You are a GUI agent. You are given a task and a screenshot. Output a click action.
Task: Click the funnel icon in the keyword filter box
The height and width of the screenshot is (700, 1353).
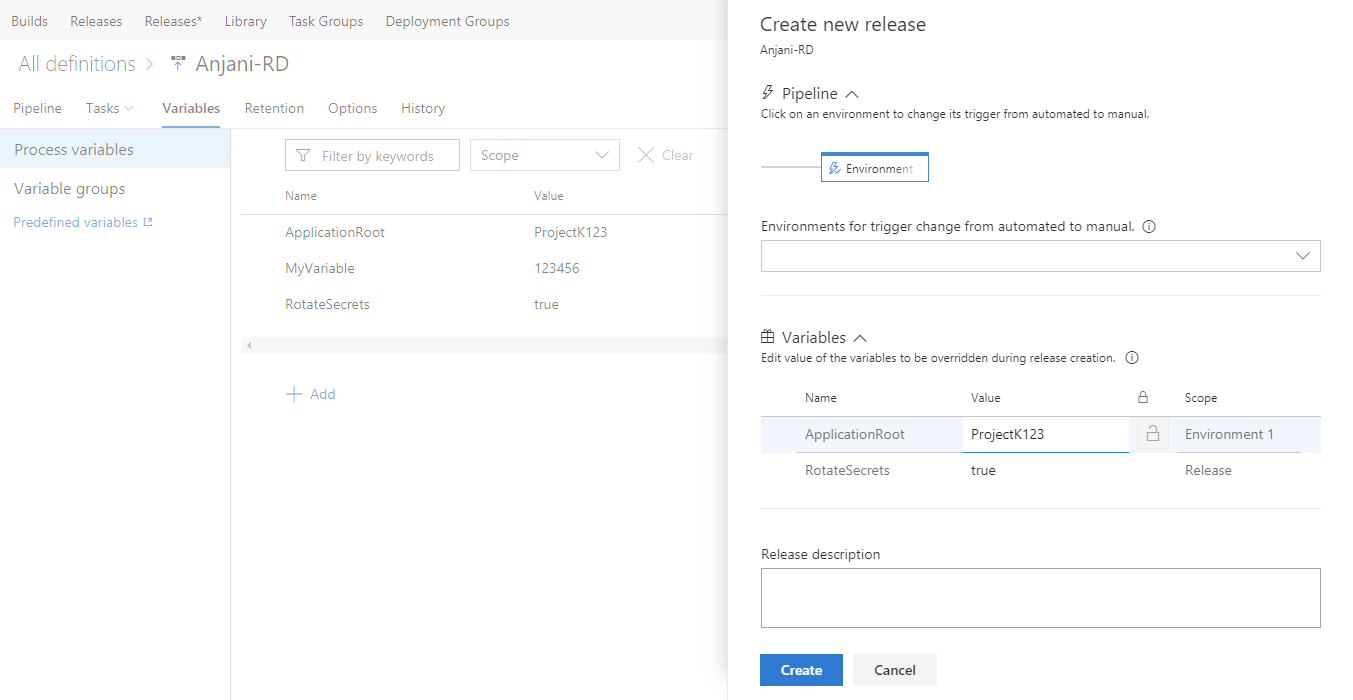tap(301, 155)
